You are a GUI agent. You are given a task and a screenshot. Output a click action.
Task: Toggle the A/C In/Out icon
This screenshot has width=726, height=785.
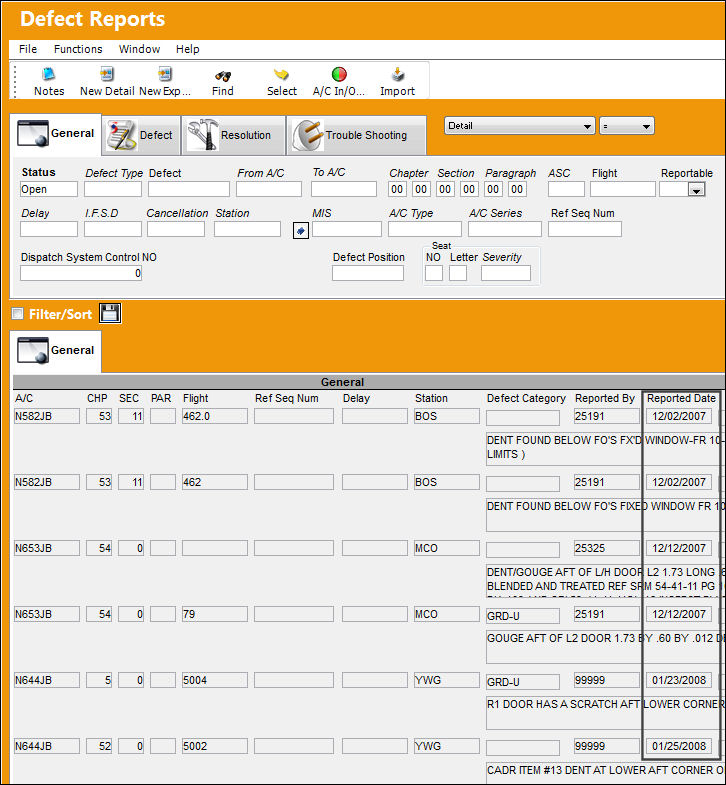coord(339,75)
